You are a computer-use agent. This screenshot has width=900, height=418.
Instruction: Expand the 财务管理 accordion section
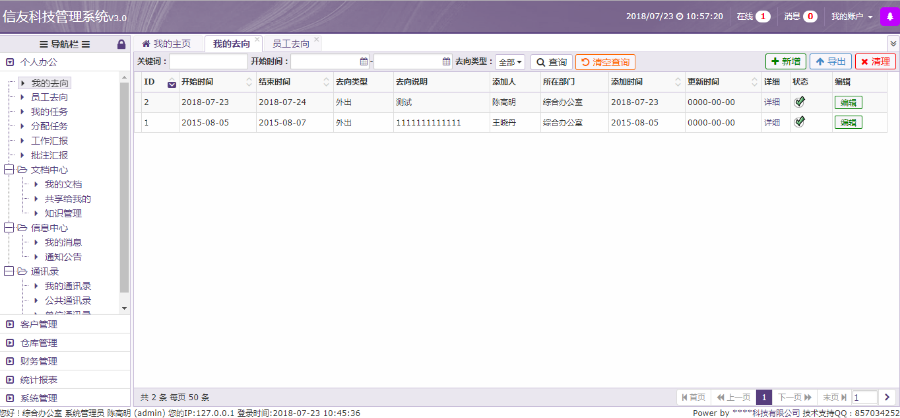tap(65, 361)
